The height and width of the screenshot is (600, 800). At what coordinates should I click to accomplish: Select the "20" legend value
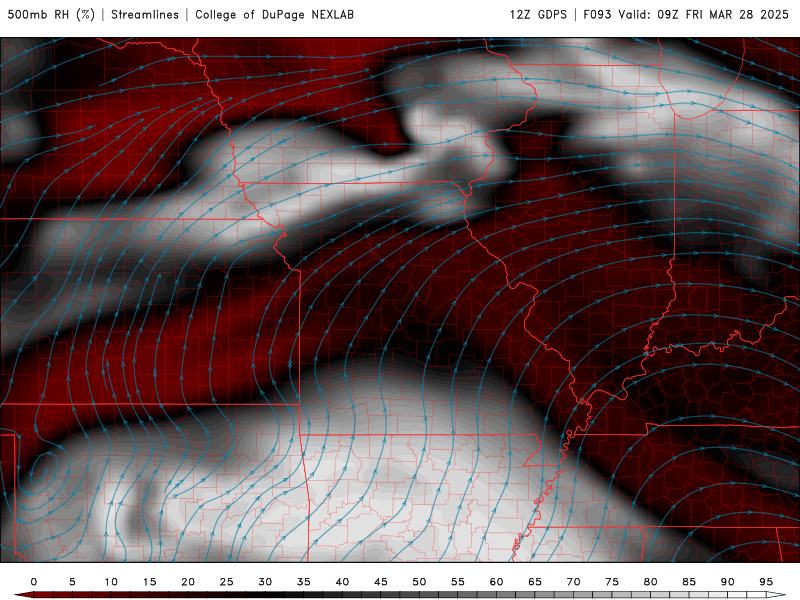point(188,582)
